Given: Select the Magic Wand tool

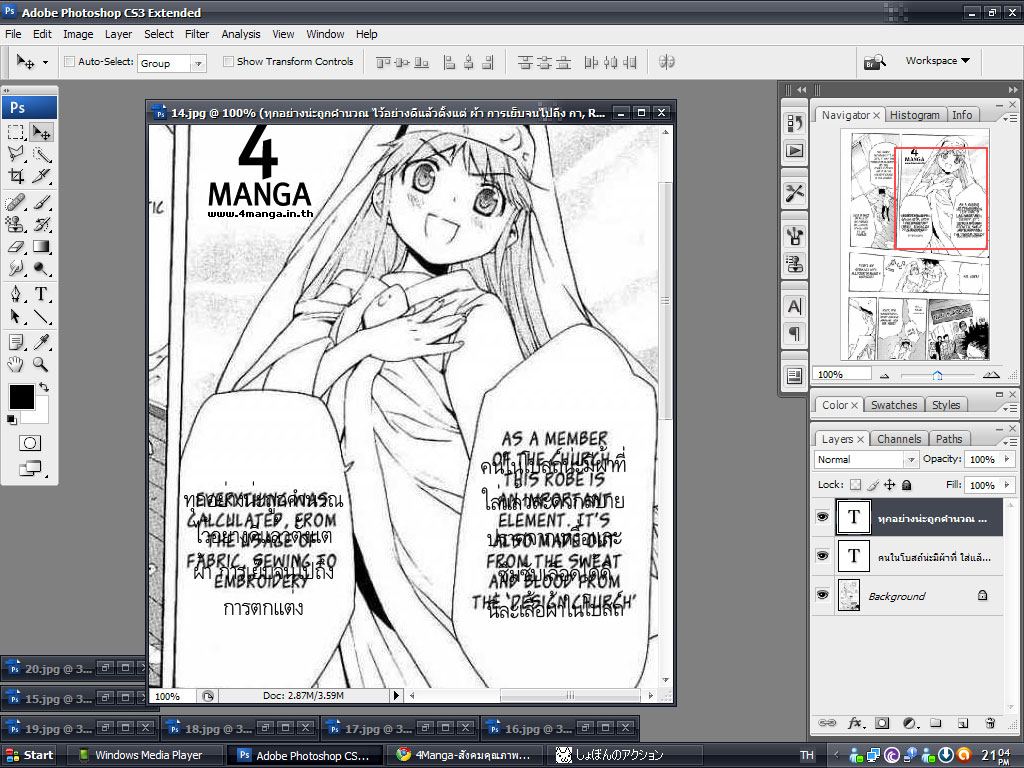Looking at the screenshot, I should pos(42,154).
